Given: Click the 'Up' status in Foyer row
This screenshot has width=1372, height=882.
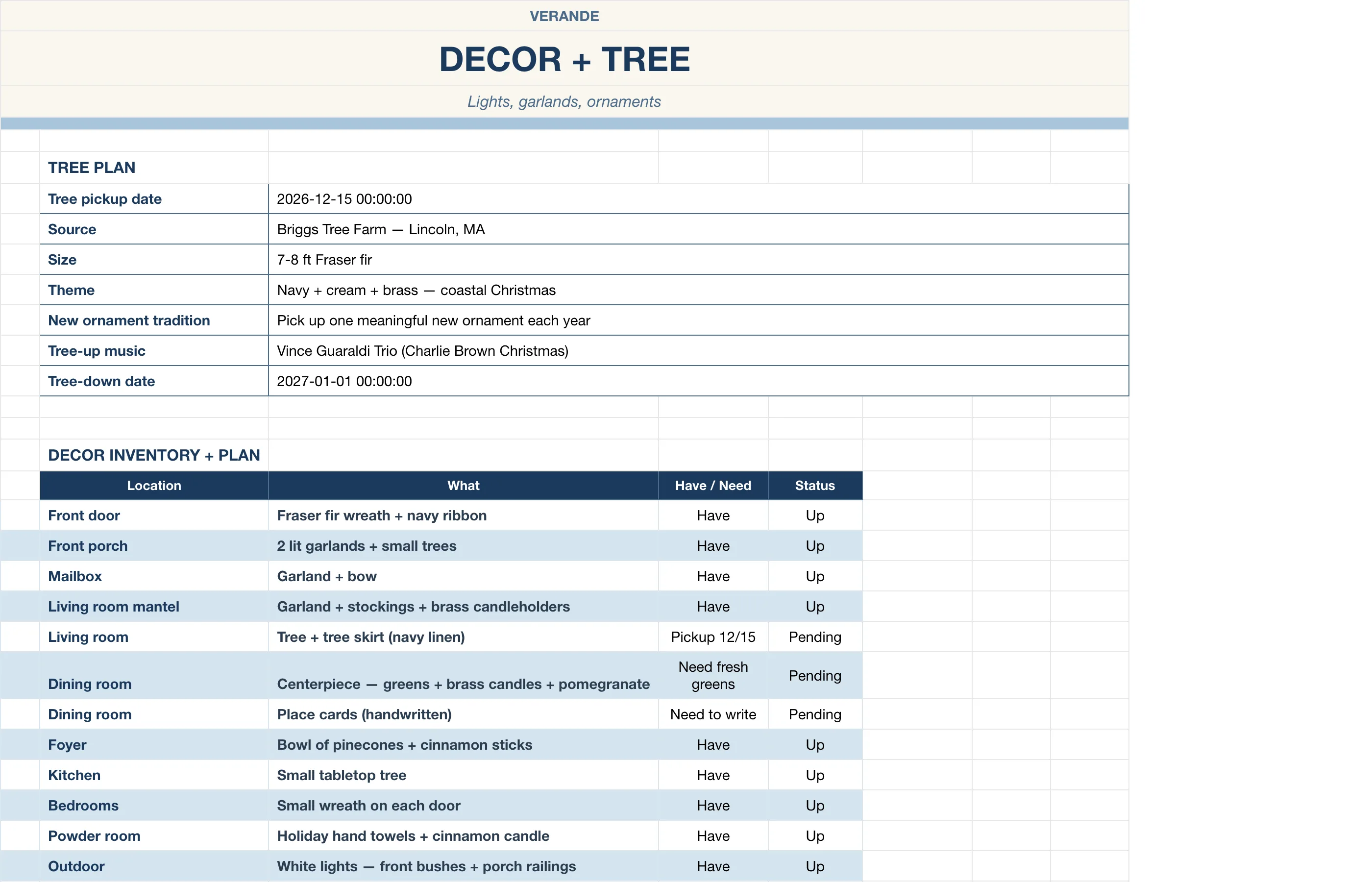Looking at the screenshot, I should (x=815, y=744).
